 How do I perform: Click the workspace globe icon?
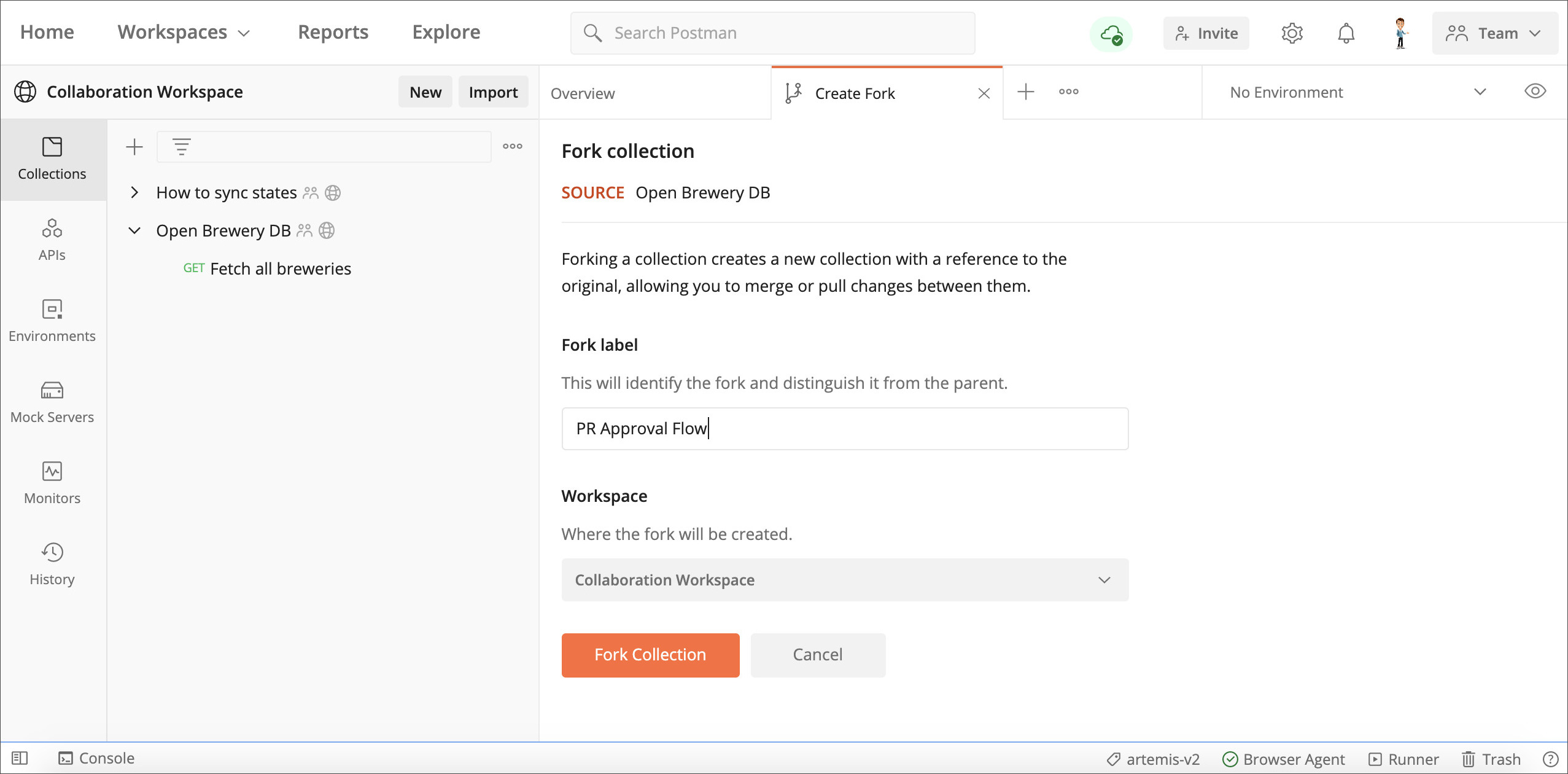tap(25, 92)
